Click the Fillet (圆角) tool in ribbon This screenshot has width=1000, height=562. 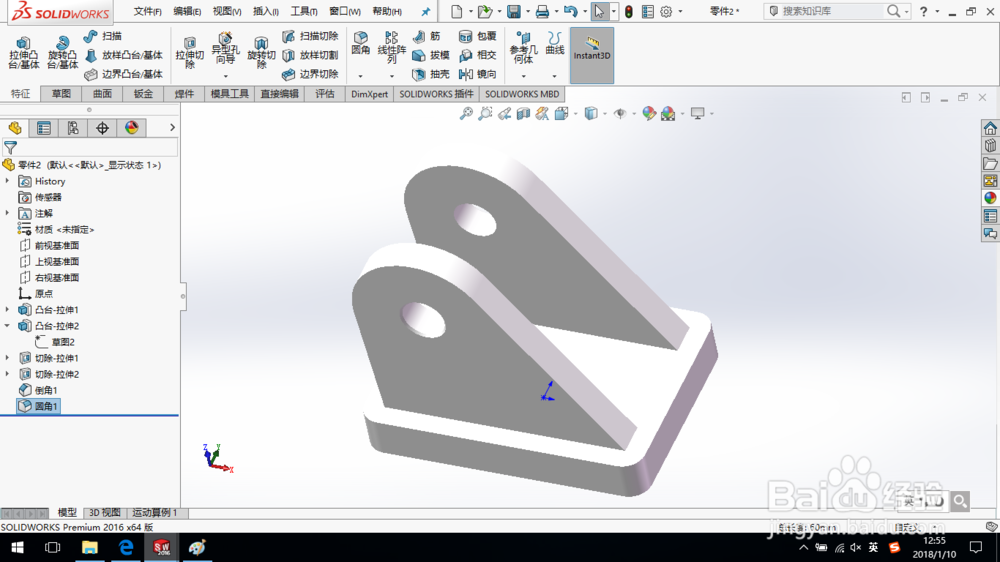pyautogui.click(x=360, y=43)
